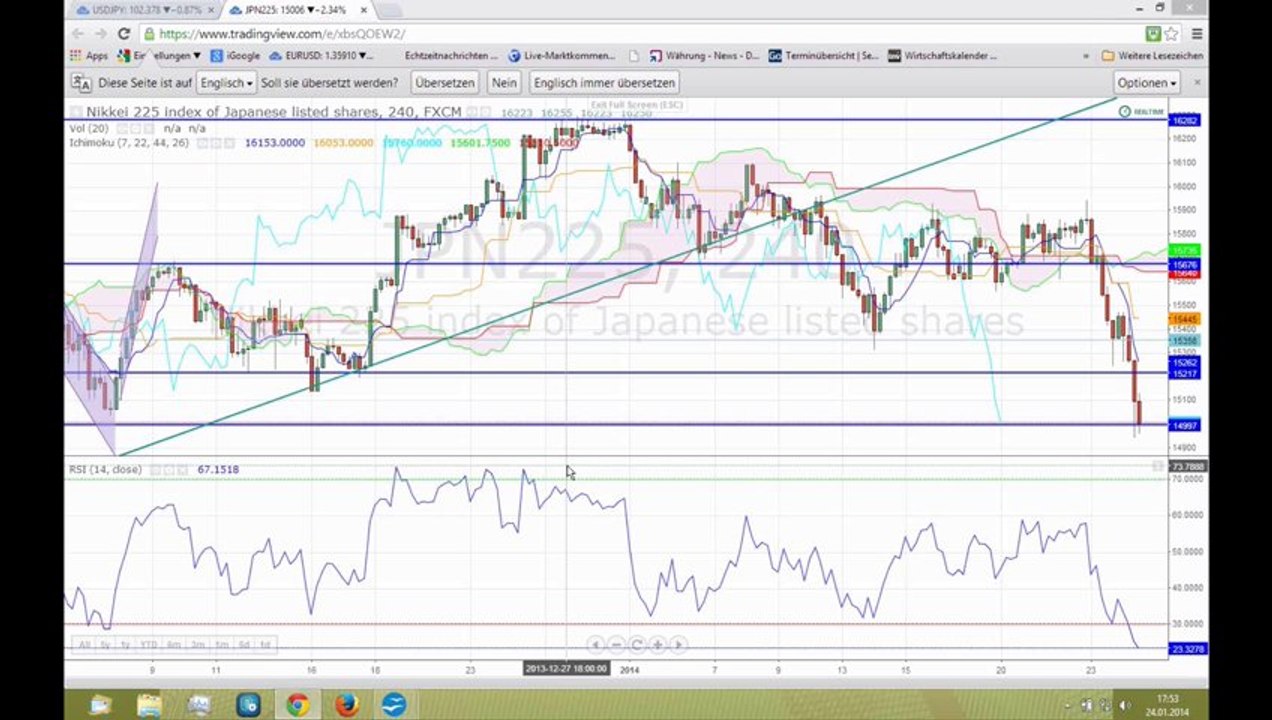Select the YTD time range

149,645
